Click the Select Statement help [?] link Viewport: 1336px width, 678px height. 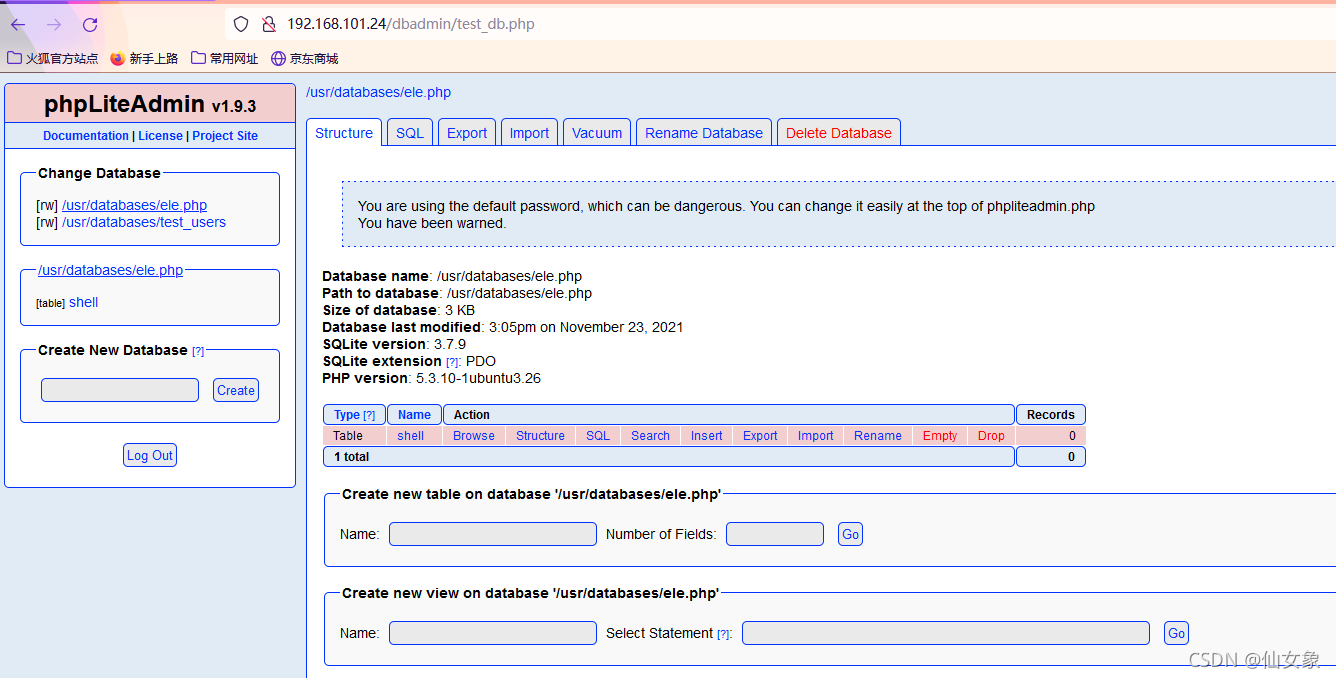pyautogui.click(x=724, y=634)
